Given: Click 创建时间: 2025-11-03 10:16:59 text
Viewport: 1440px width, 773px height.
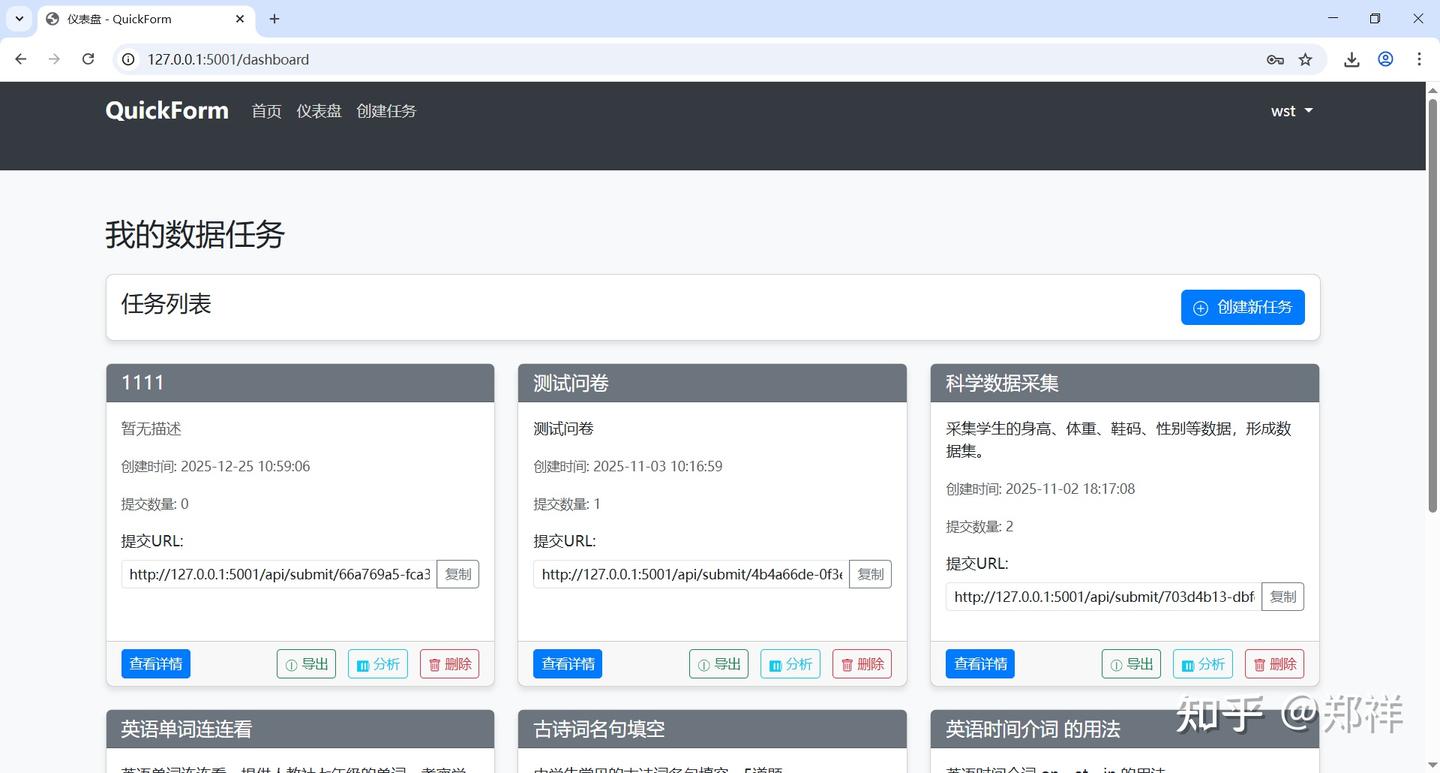Looking at the screenshot, I should pos(628,466).
